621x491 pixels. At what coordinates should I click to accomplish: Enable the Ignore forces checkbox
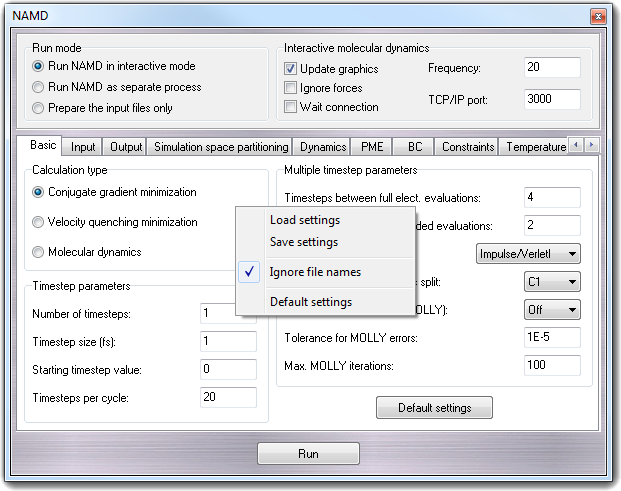291,88
